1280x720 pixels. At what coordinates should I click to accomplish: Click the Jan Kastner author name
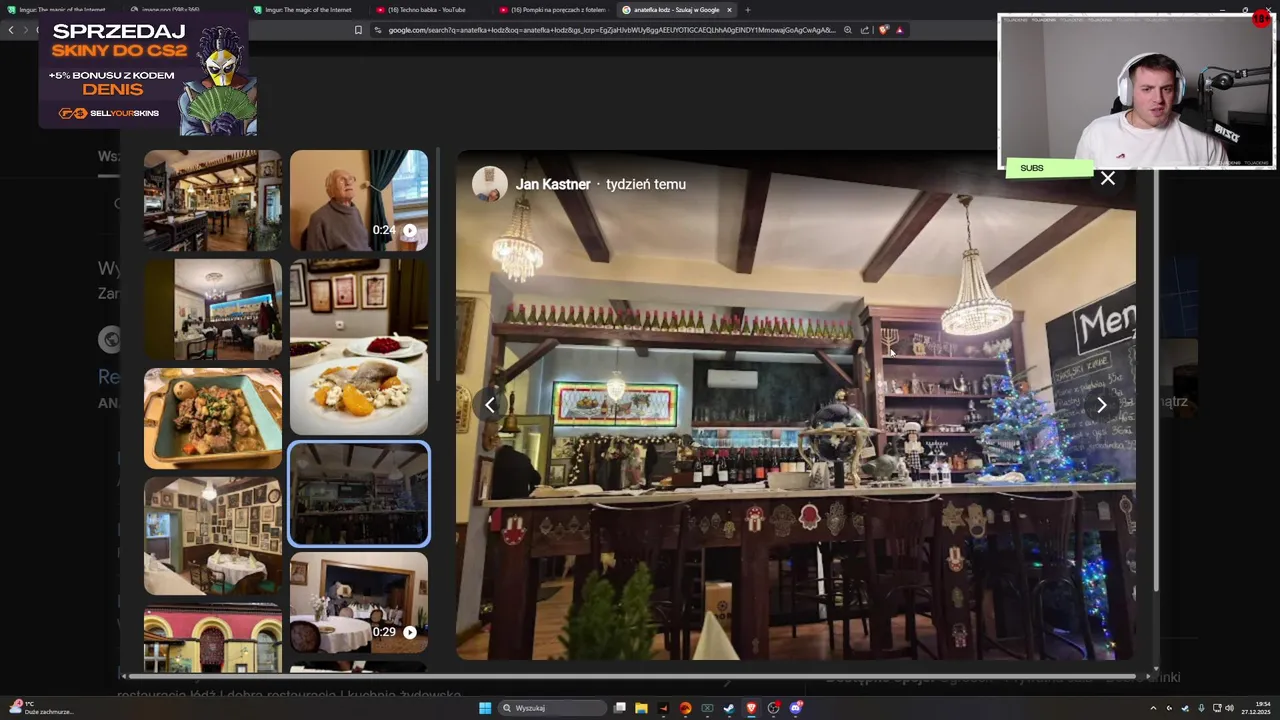(553, 184)
